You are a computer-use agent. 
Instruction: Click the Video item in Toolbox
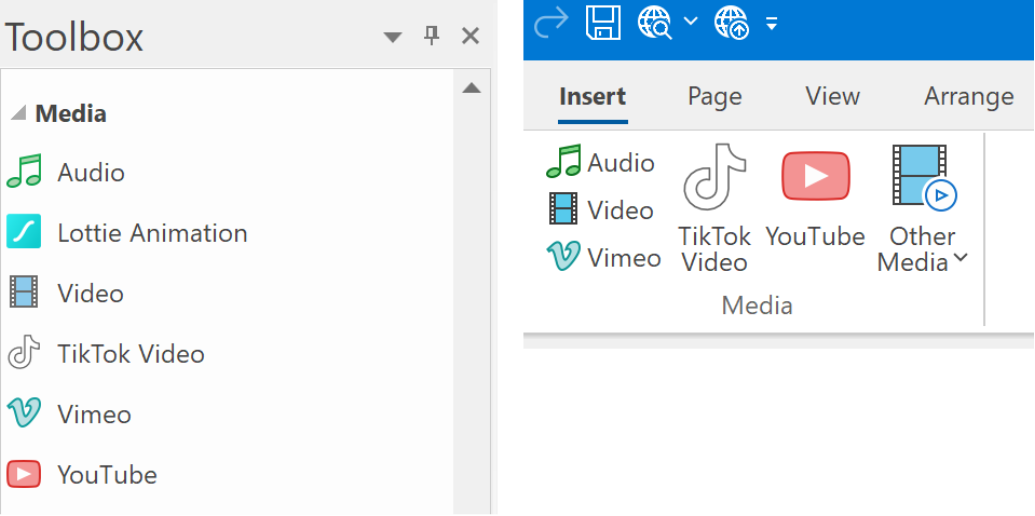click(x=66, y=294)
